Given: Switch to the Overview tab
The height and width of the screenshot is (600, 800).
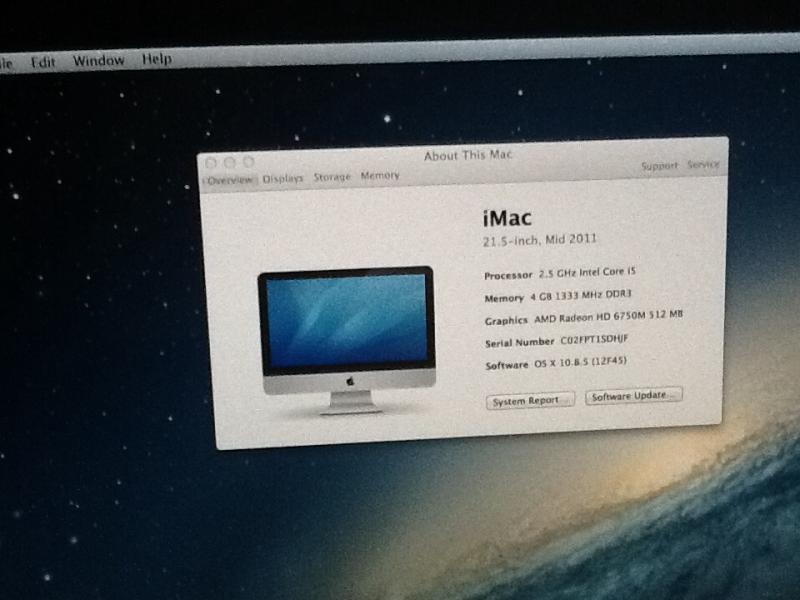Looking at the screenshot, I should point(230,180).
